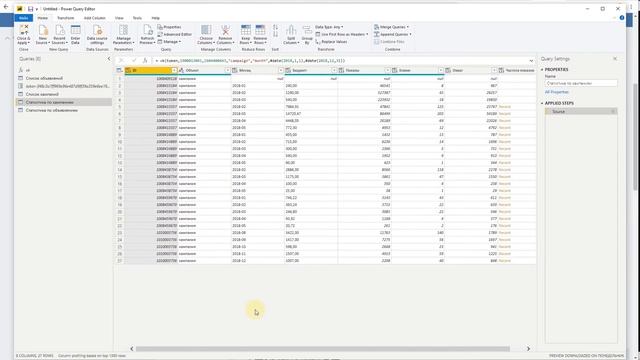Open Use First Row as Headers dropdown

(x=342, y=34)
